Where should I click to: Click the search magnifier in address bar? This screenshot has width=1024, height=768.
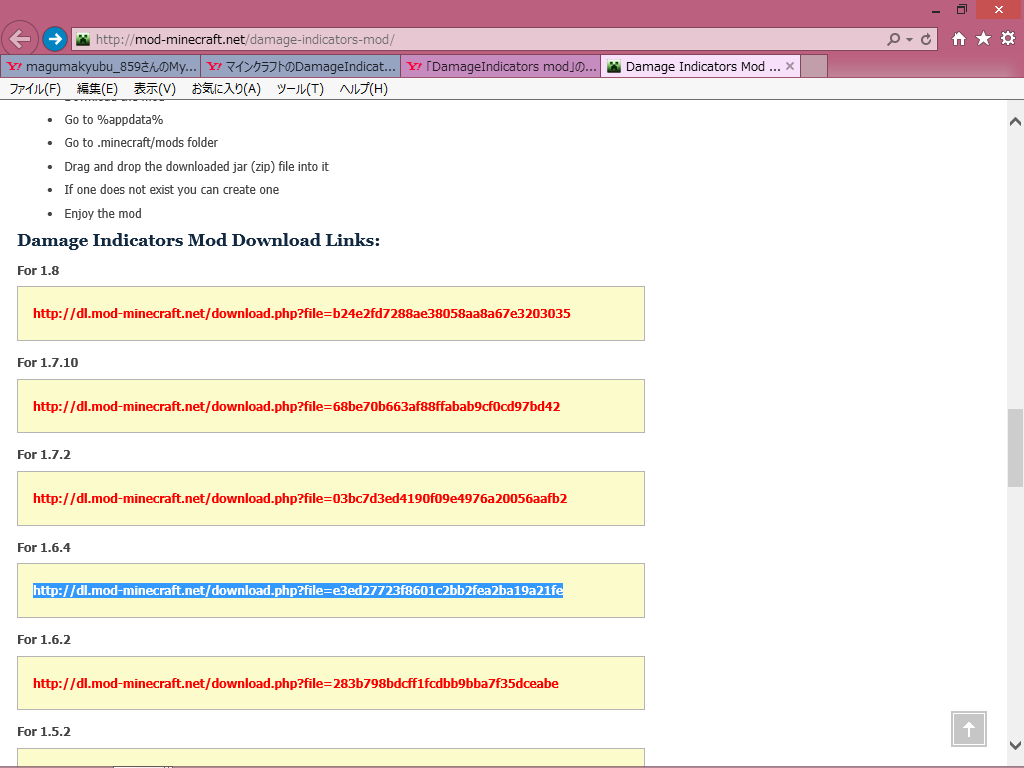coord(893,39)
